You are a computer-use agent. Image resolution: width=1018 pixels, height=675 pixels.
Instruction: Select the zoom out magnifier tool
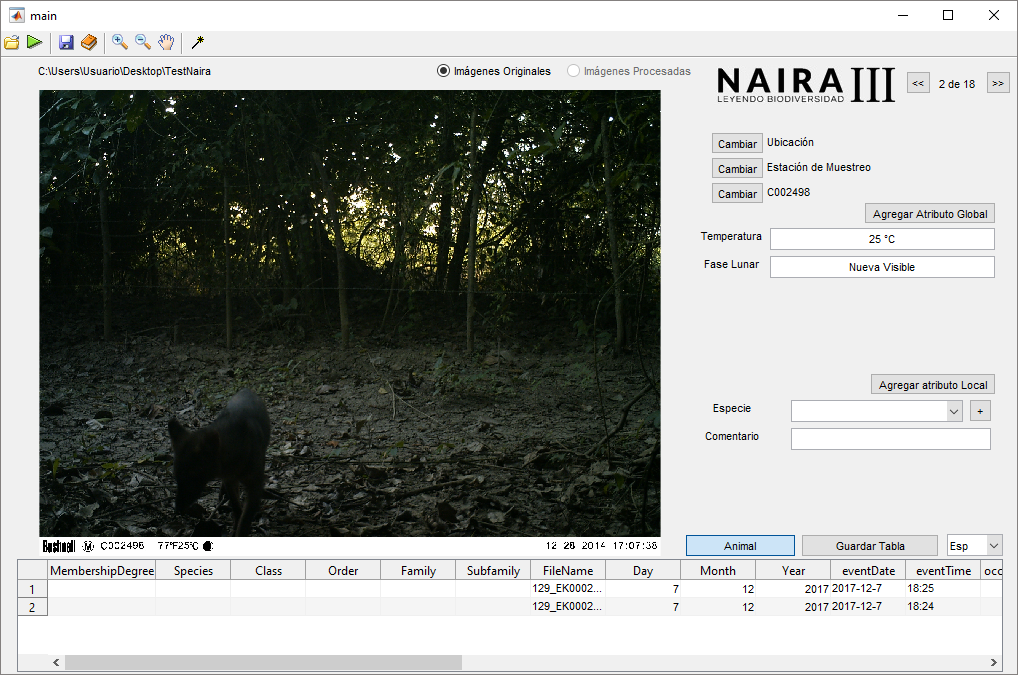[143, 42]
